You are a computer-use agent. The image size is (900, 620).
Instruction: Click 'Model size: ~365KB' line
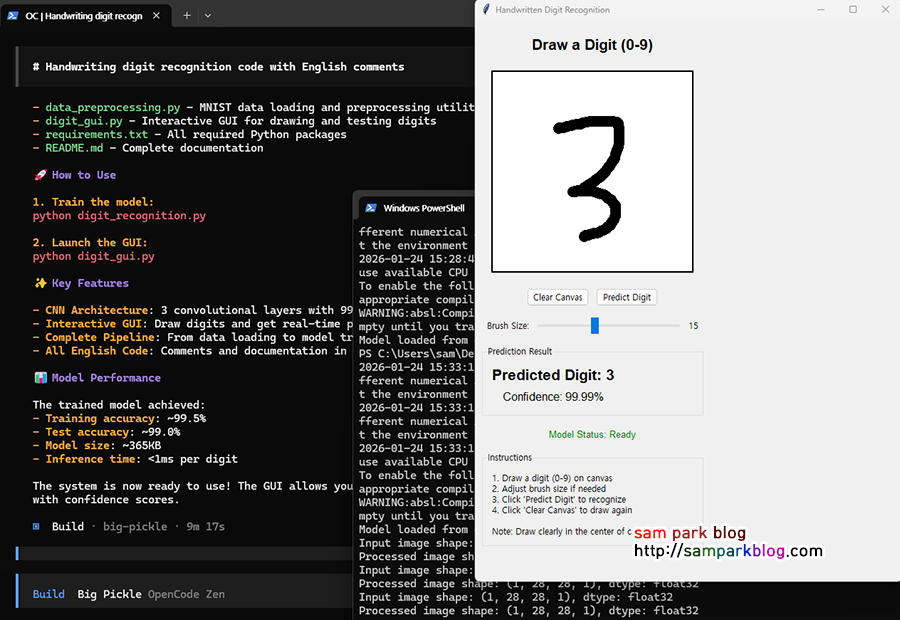[96, 445]
